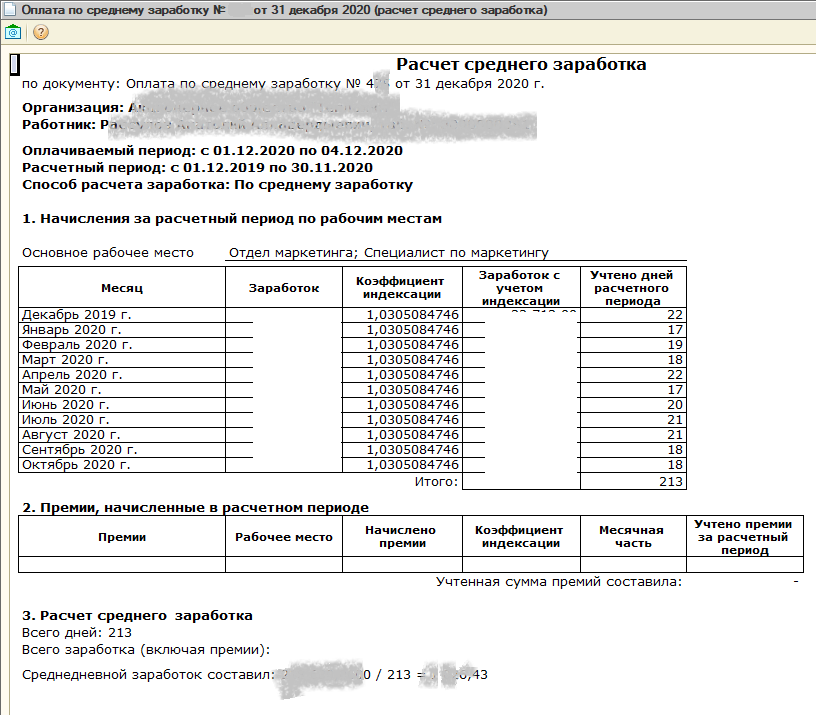This screenshot has width=816, height=715.
Task: Open the help question mark icon
Action: click(41, 32)
